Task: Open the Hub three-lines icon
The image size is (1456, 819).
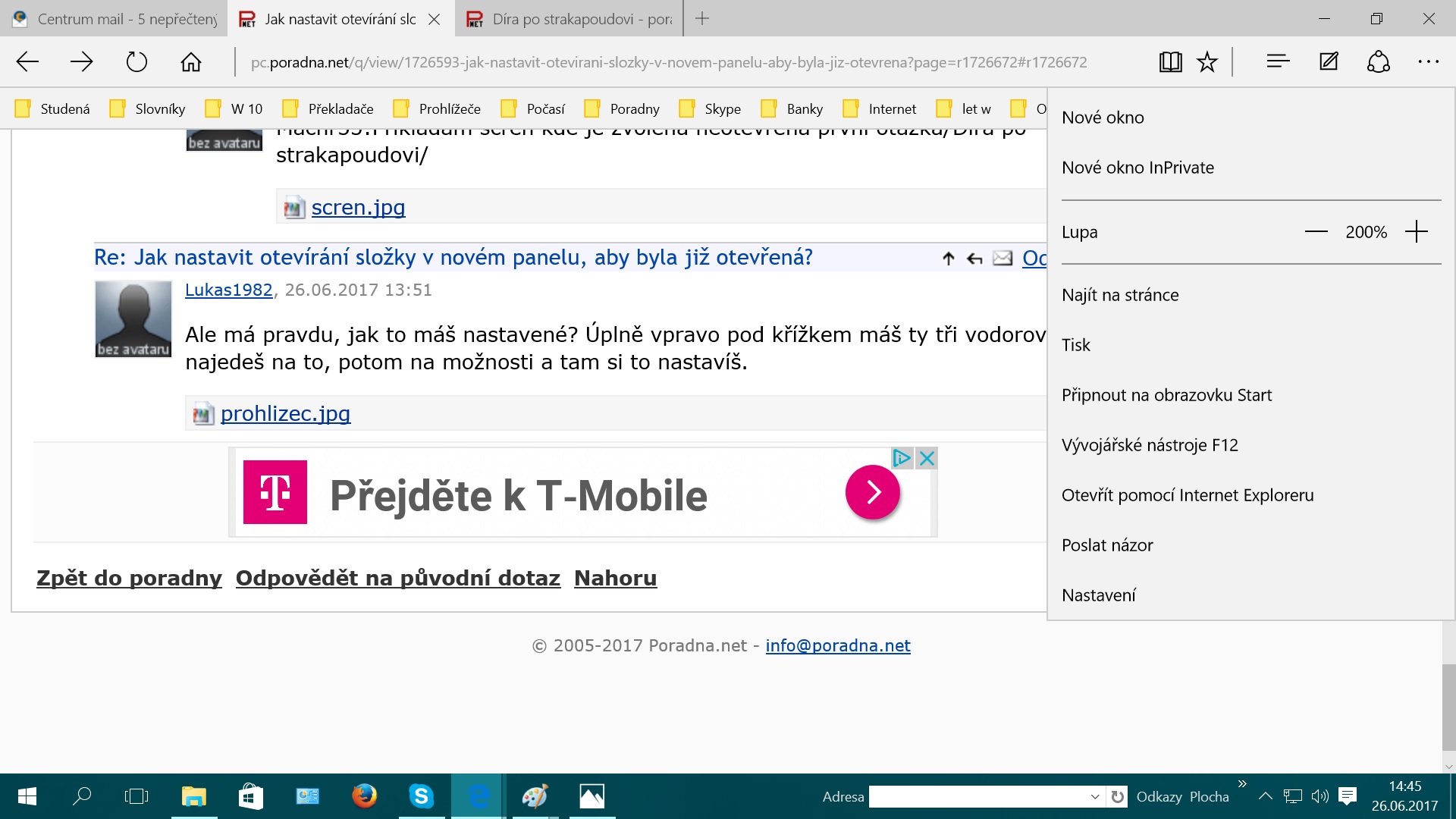Action: point(1278,61)
